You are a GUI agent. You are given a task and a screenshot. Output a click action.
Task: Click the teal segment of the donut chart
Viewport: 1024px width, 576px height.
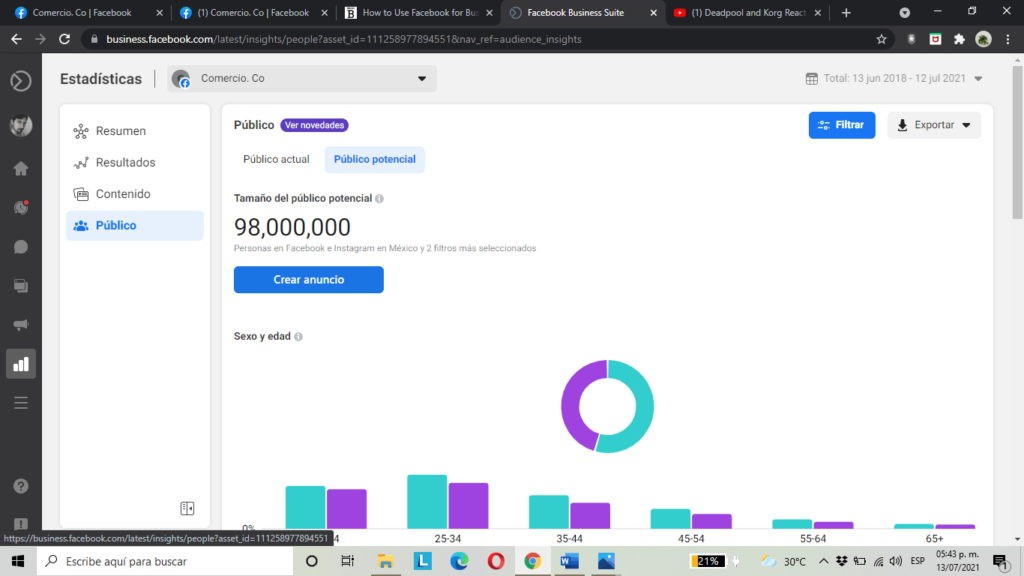(x=645, y=408)
